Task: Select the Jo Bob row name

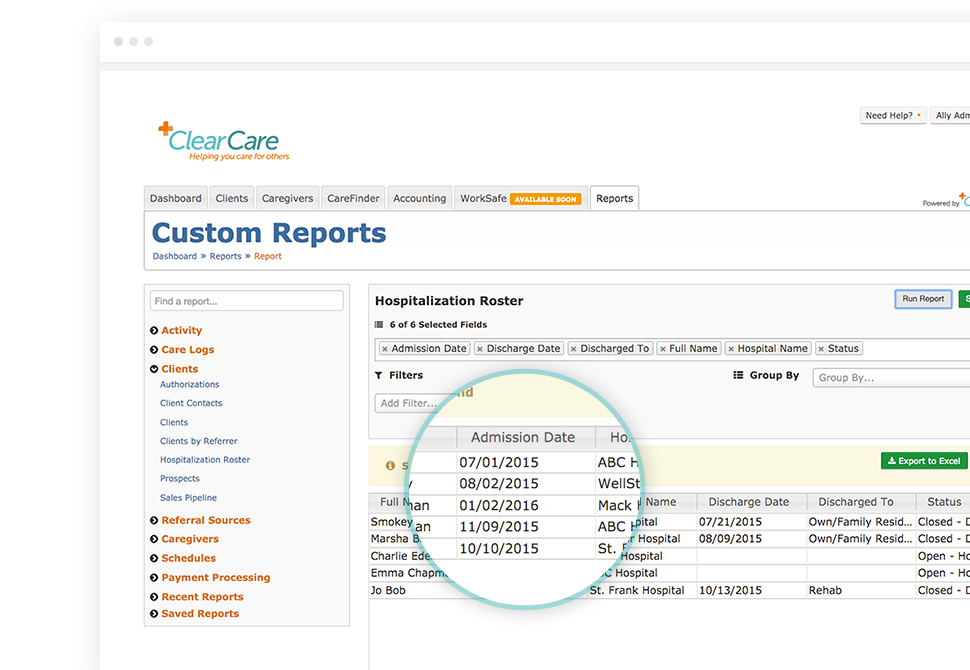Action: click(388, 590)
